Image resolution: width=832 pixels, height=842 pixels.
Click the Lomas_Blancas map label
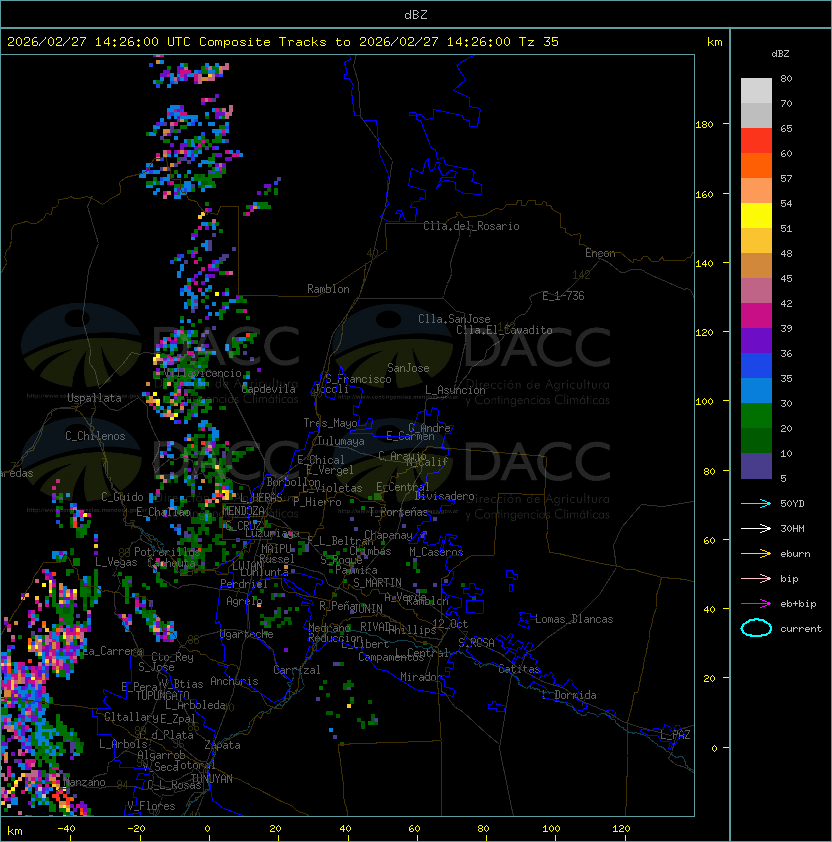pos(574,619)
